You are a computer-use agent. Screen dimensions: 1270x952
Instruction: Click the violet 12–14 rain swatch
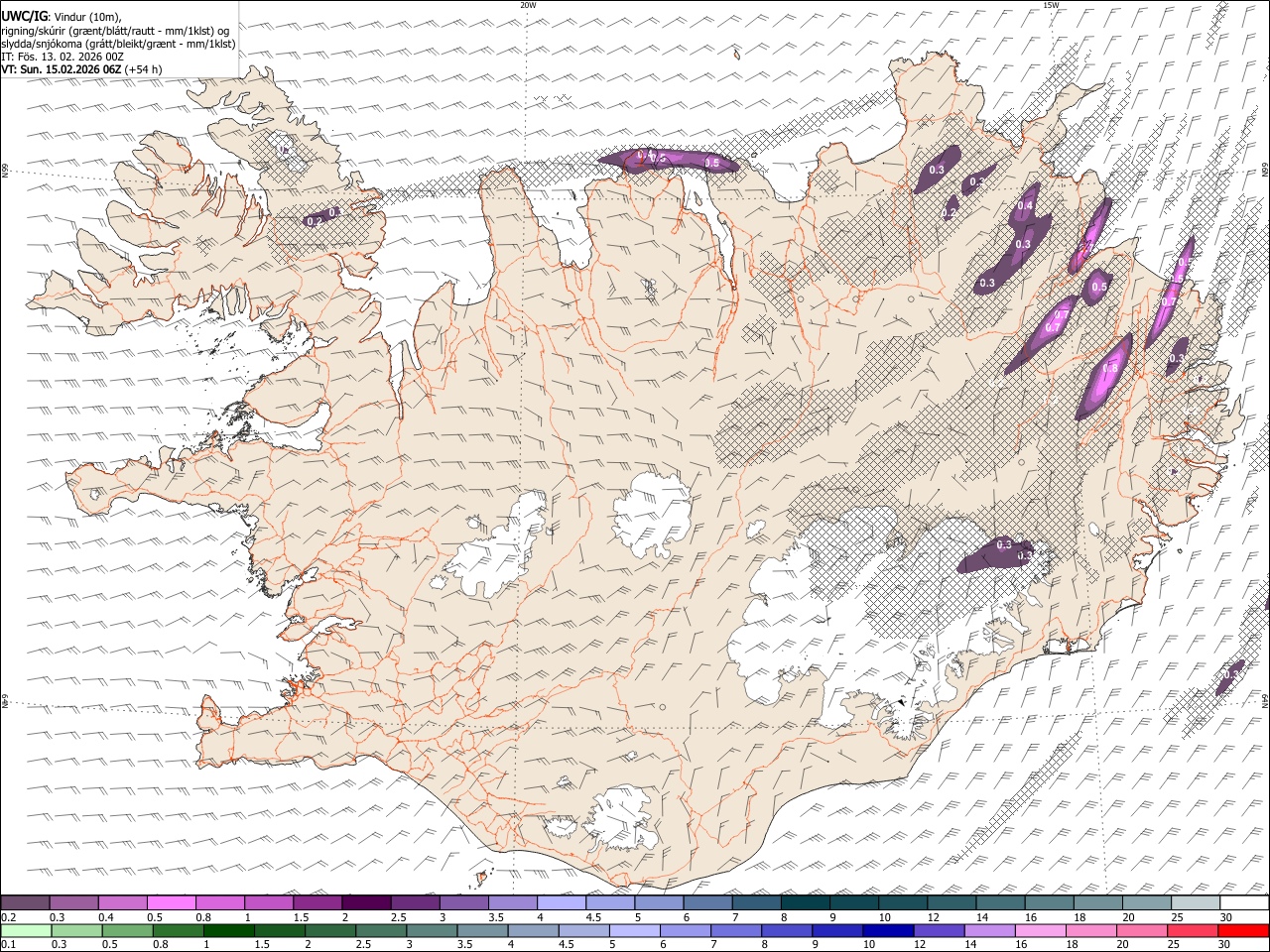click(940, 930)
